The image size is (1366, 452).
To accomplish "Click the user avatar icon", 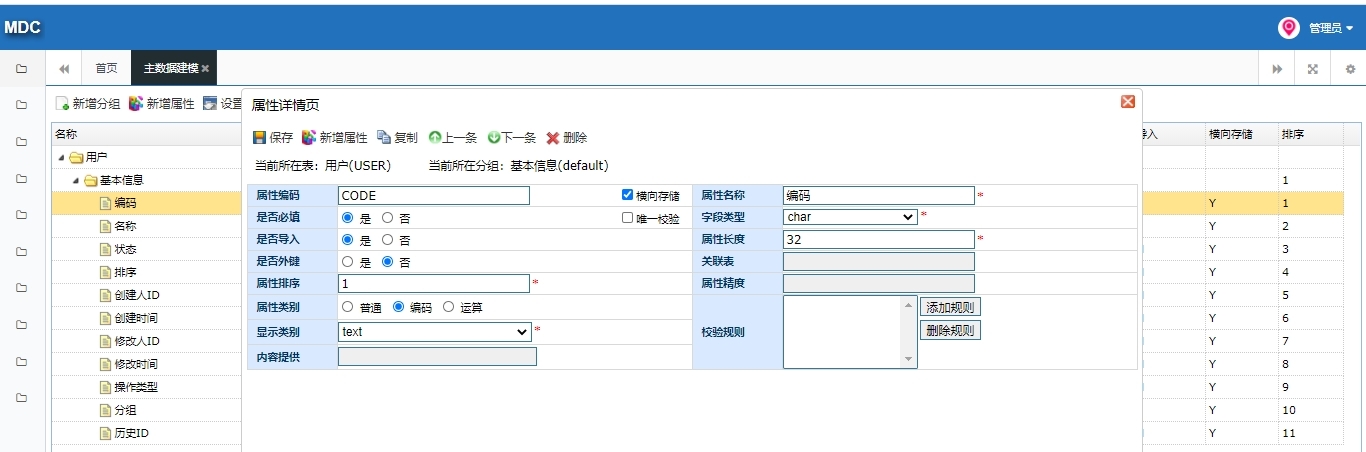I will 1289,28.
